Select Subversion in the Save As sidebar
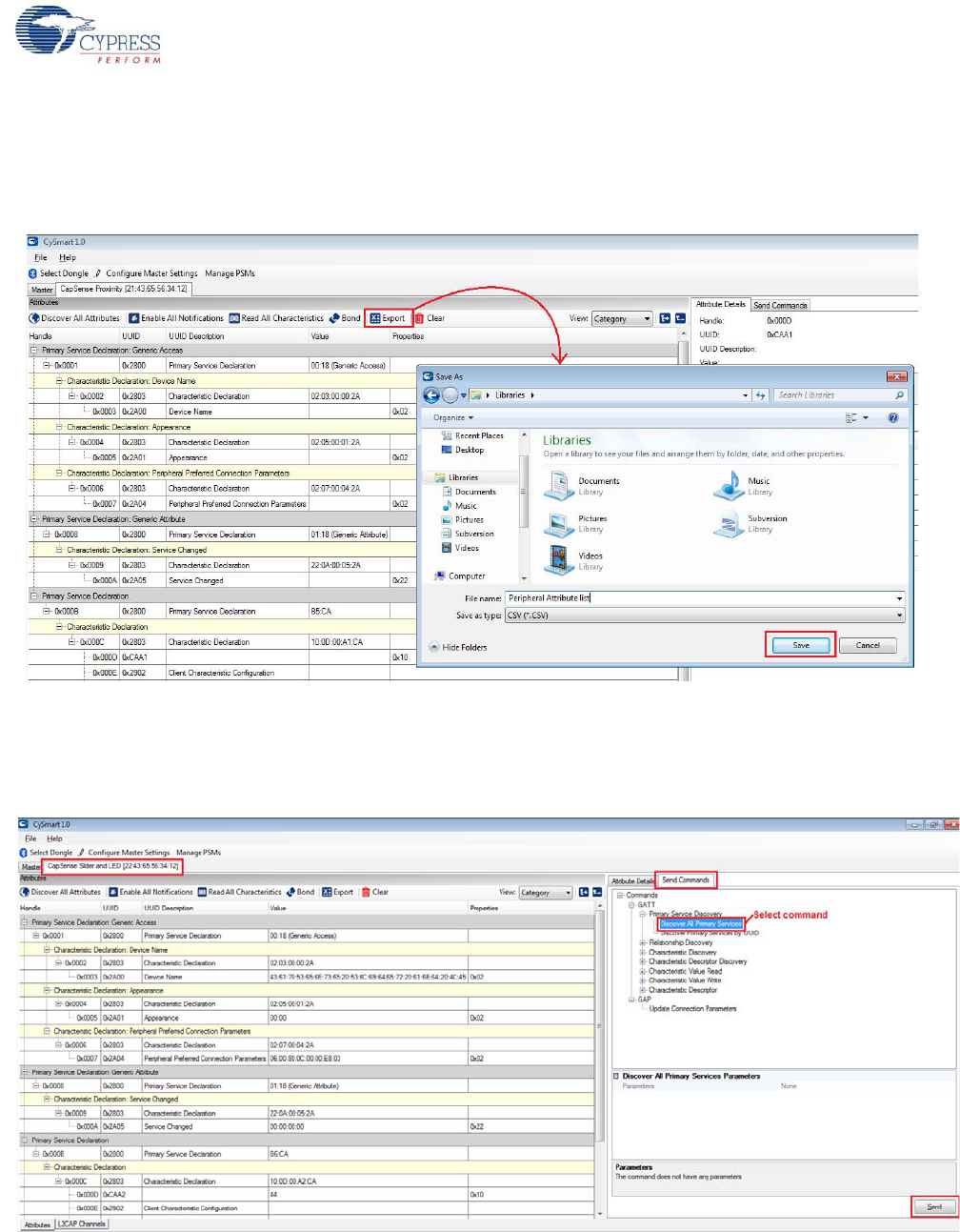The image size is (960, 1232). point(468,534)
